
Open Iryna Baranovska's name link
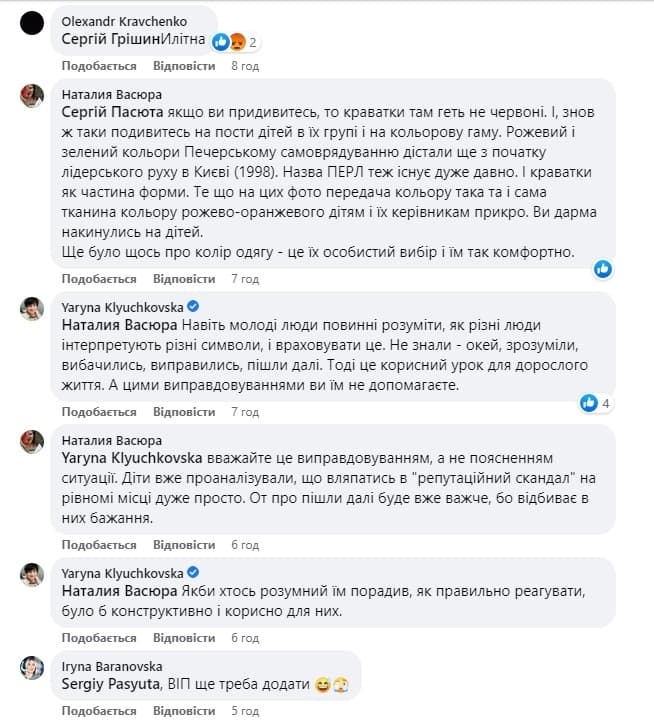(x=113, y=666)
